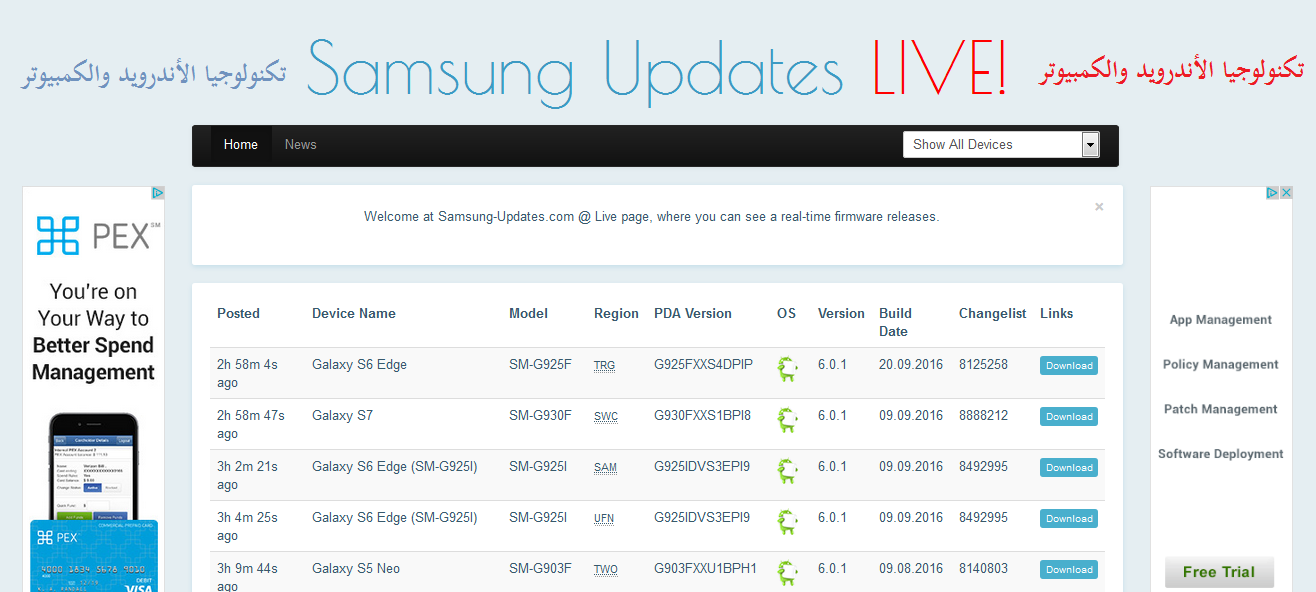This screenshot has width=1316, height=592.
Task: Open the Show All Devices dropdown
Action: (x=1001, y=145)
